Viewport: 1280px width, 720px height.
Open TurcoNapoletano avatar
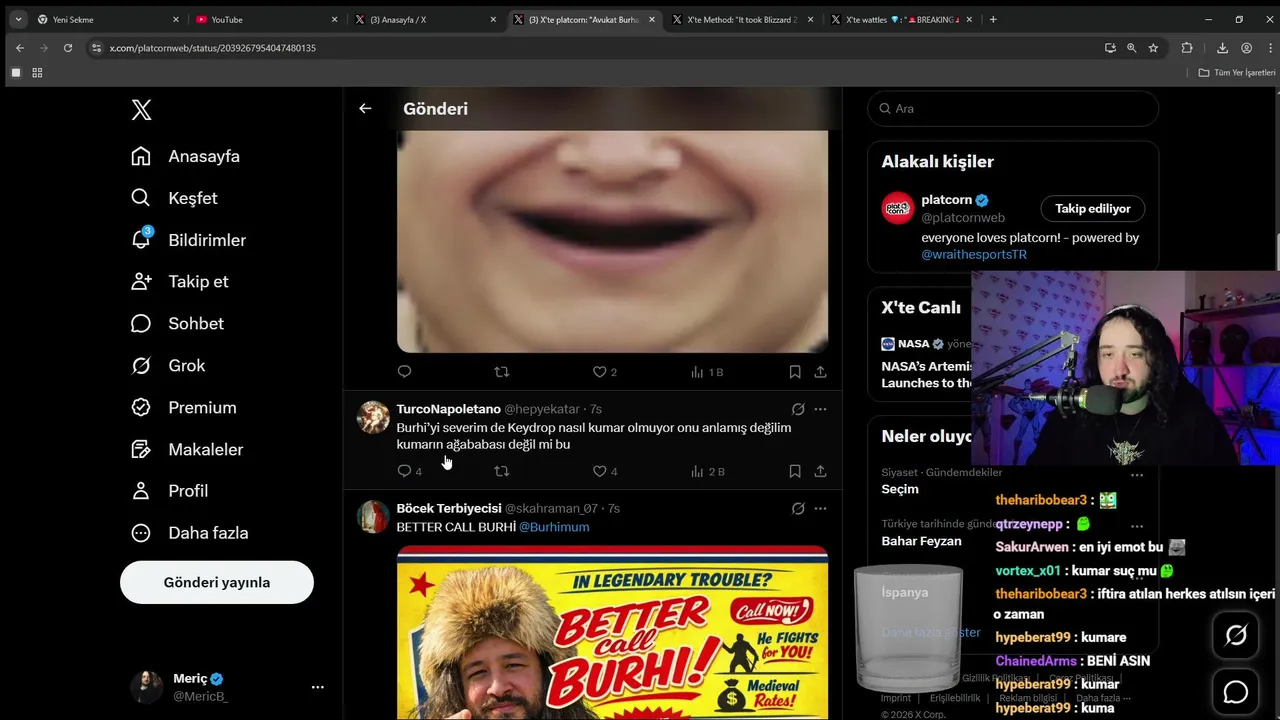pyautogui.click(x=373, y=417)
